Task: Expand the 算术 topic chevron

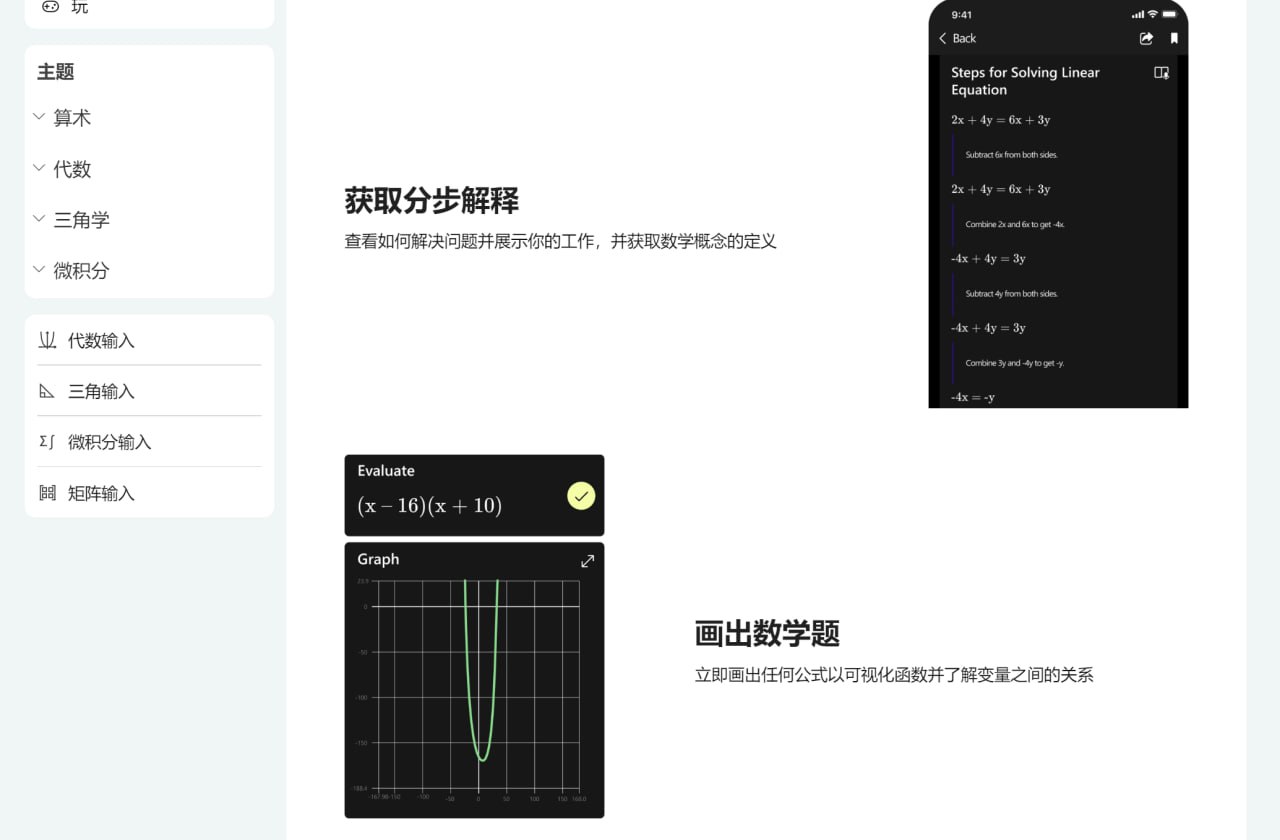Action: [x=39, y=117]
